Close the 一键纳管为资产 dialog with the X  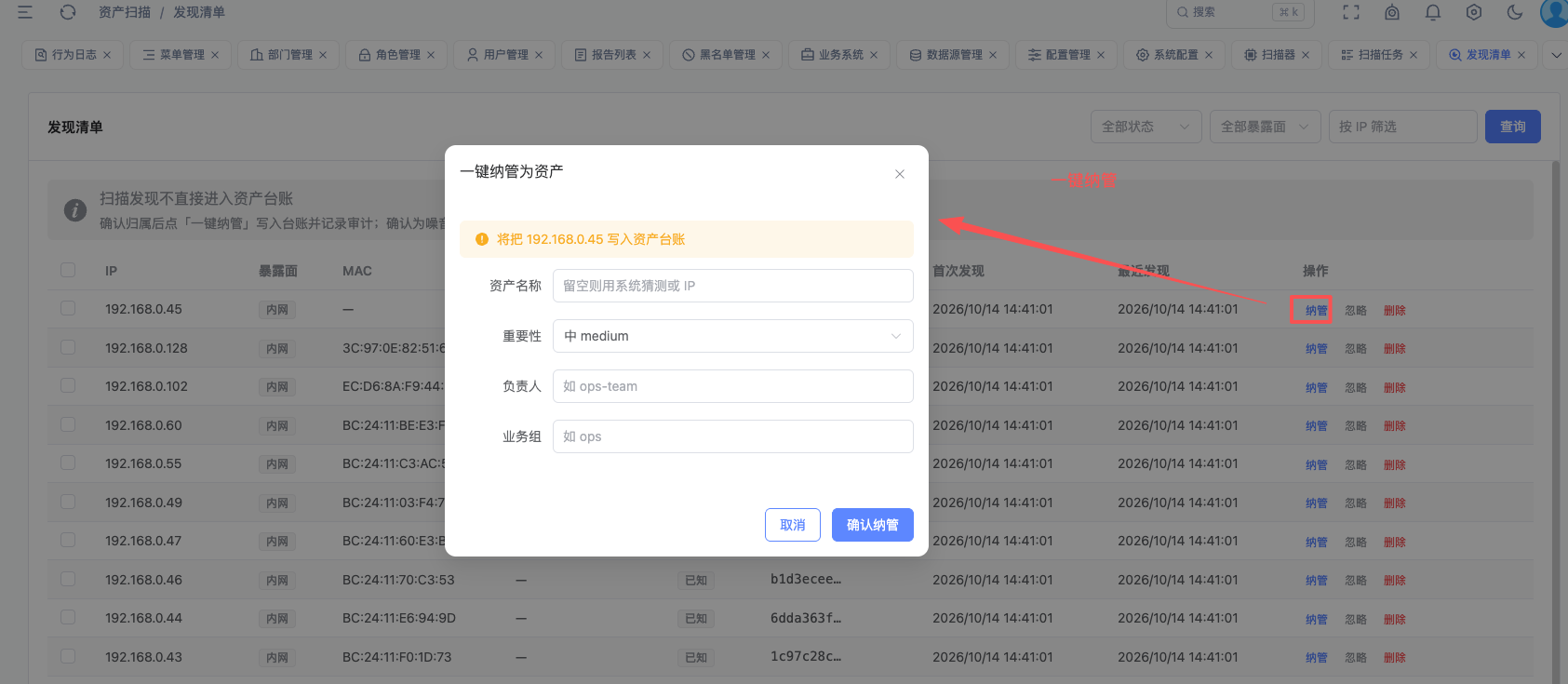pyautogui.click(x=900, y=174)
